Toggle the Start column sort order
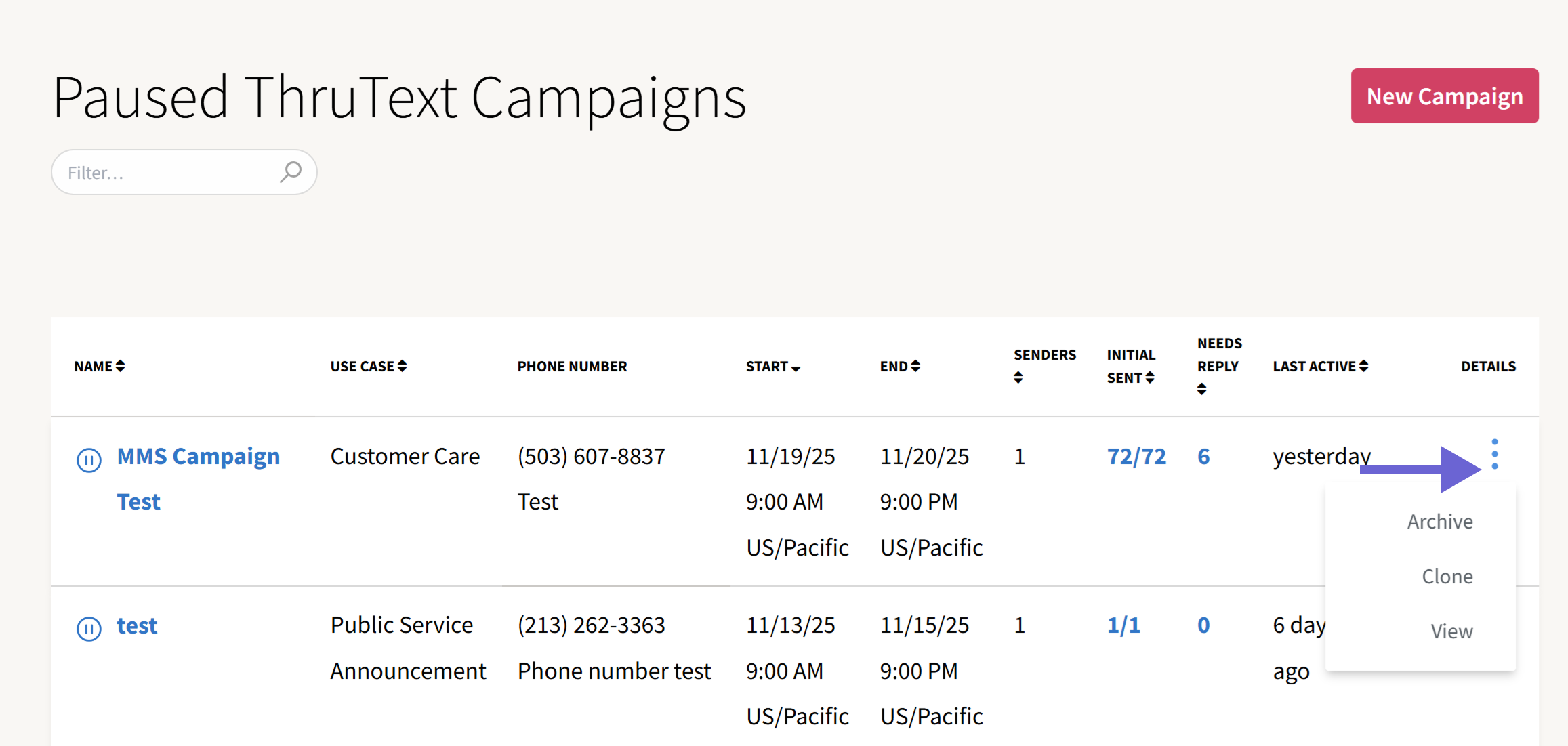1568x746 pixels. [773, 366]
